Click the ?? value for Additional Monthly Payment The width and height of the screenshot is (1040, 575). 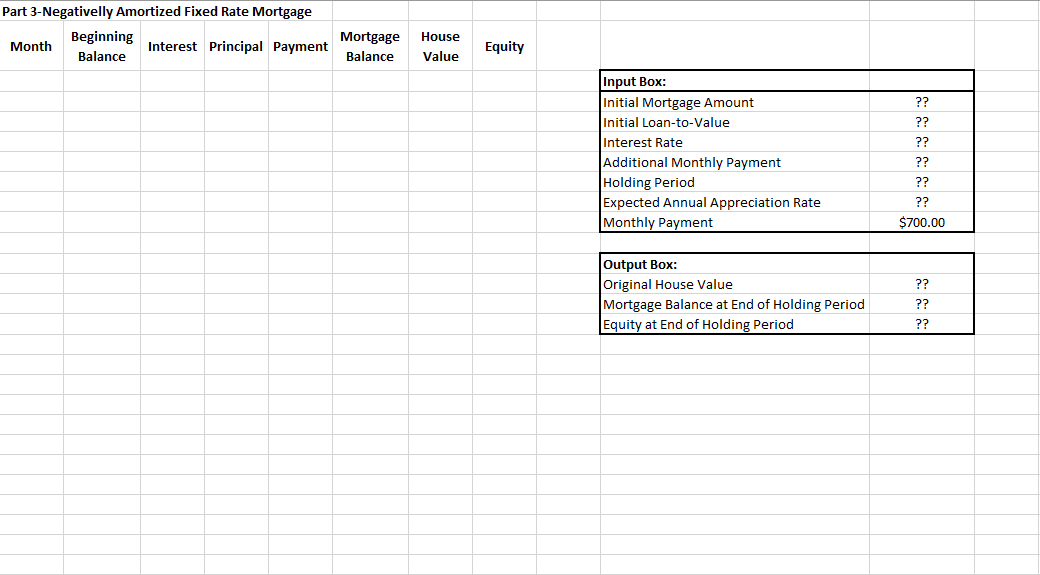pos(922,162)
